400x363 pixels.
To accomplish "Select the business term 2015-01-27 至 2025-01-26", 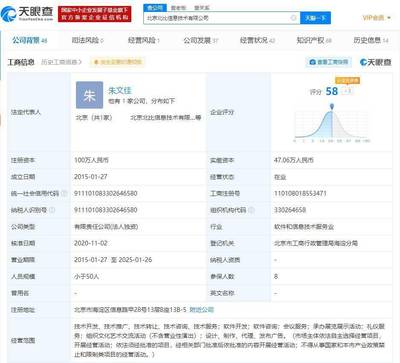I will (113, 260).
